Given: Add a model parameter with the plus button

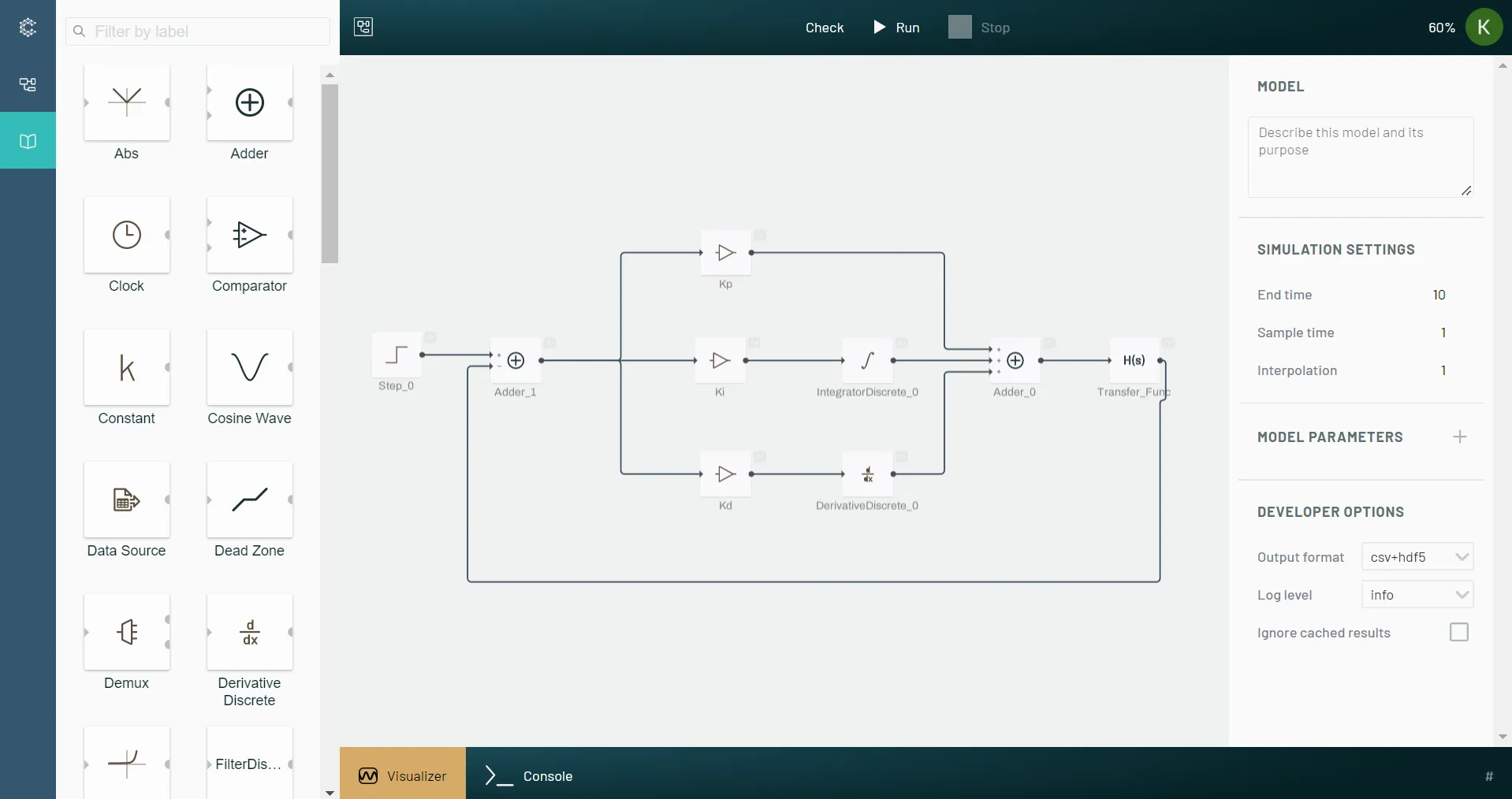Looking at the screenshot, I should tap(1460, 437).
